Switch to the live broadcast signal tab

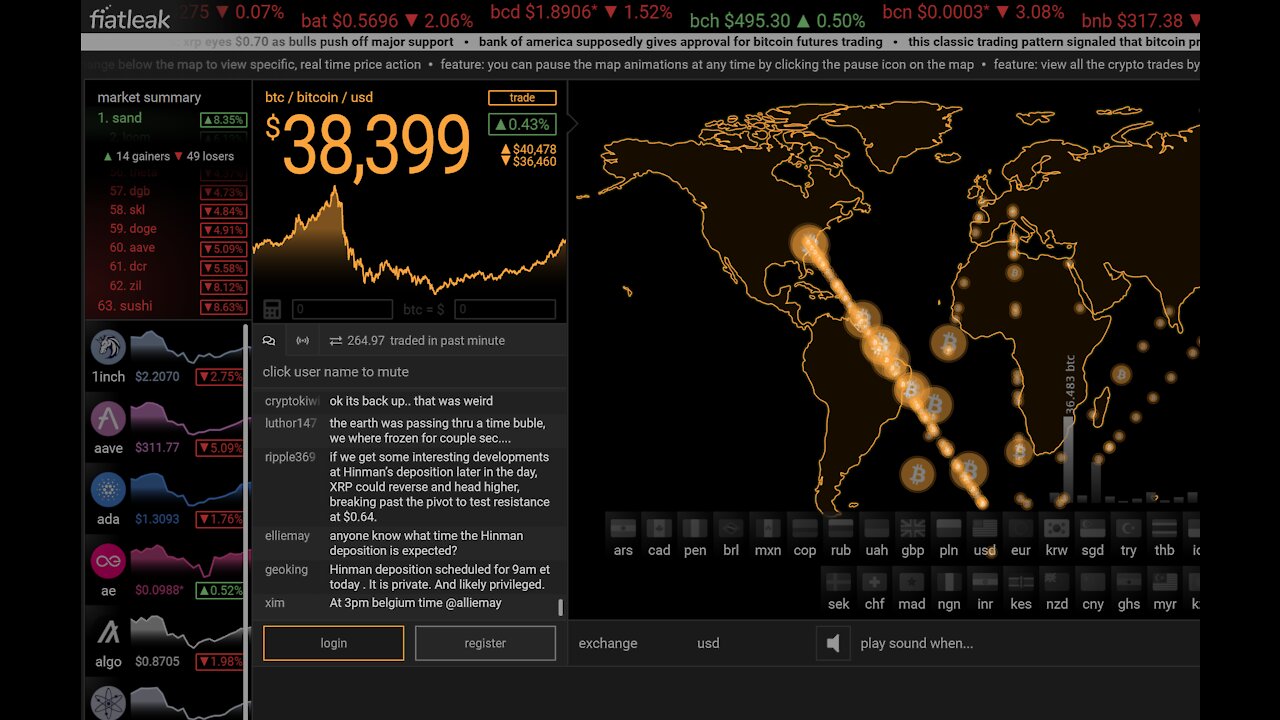[303, 340]
